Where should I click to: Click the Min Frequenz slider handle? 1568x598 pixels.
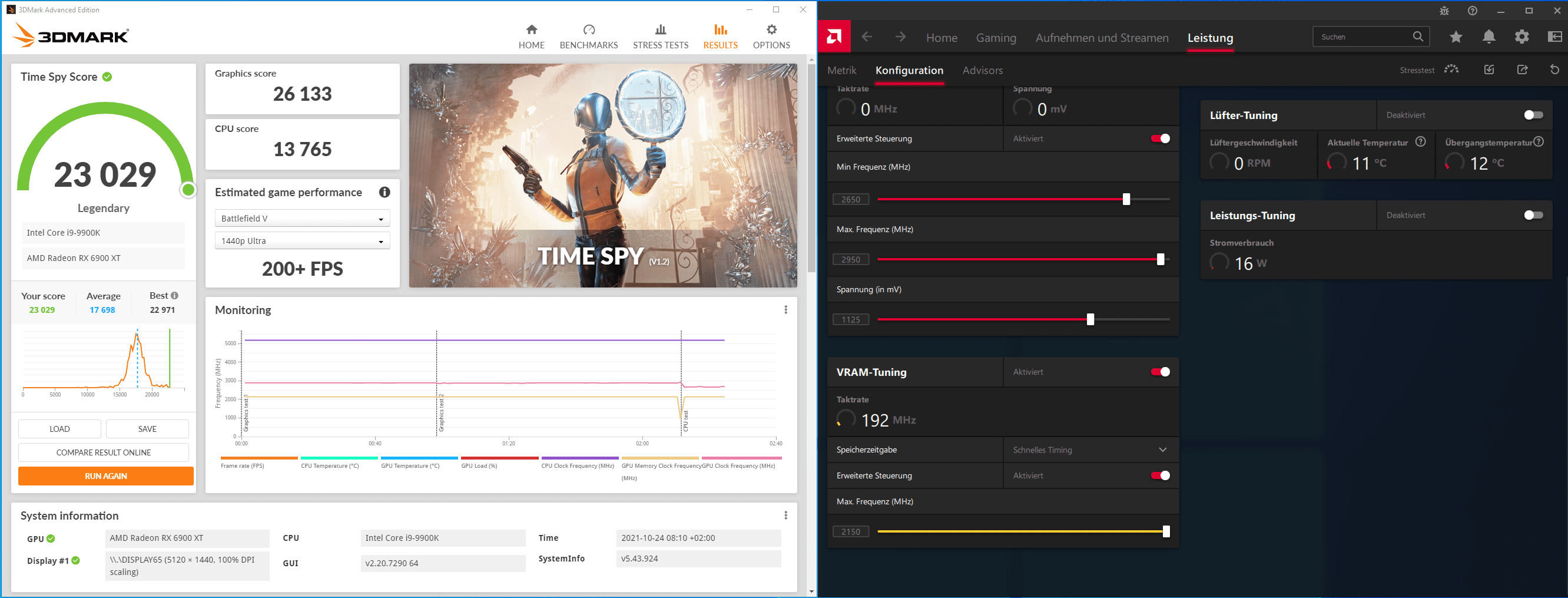pyautogui.click(x=1126, y=199)
